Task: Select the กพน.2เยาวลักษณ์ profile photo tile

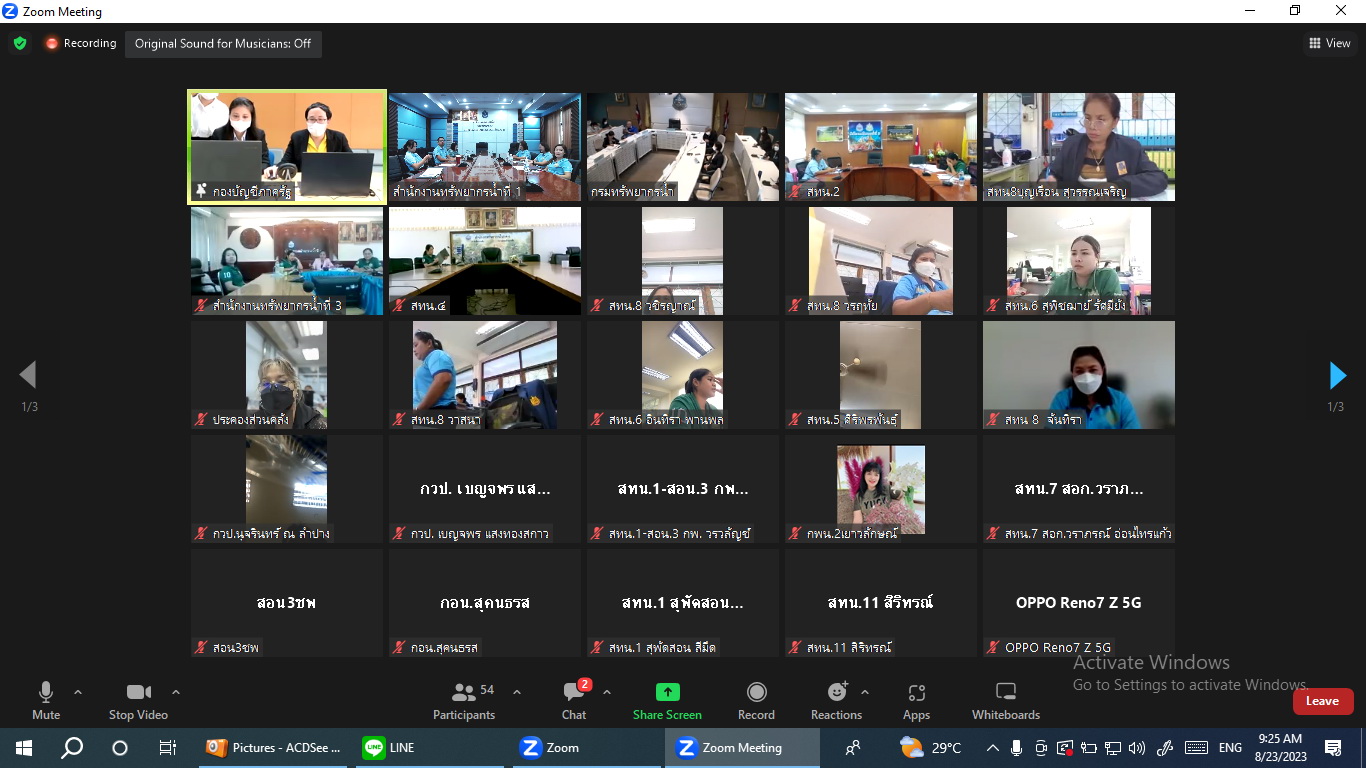Action: (881, 489)
